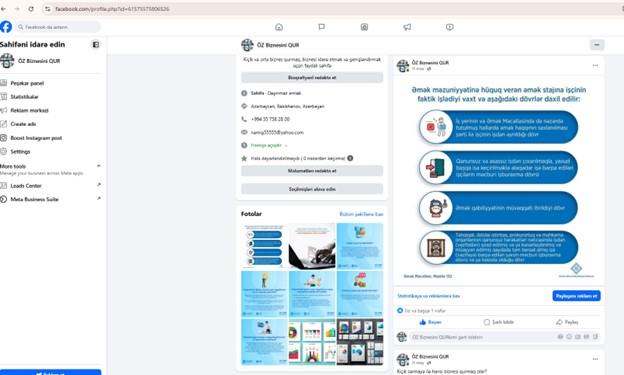Reload the page with browser refresh icon
The width and height of the screenshot is (624, 375).
click(x=31, y=9)
